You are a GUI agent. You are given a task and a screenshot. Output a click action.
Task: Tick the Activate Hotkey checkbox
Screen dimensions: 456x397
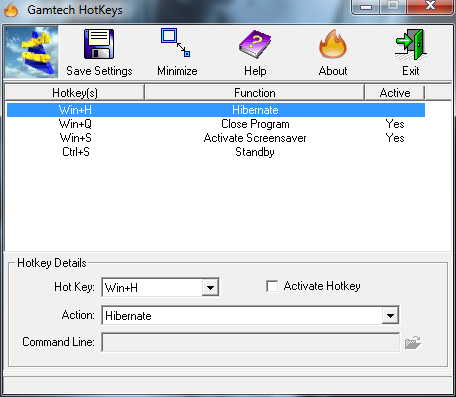[272, 286]
